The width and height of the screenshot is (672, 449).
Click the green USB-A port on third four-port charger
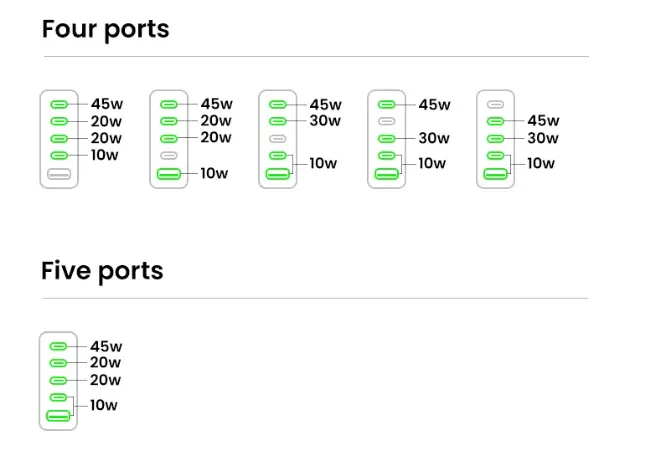[278, 176]
